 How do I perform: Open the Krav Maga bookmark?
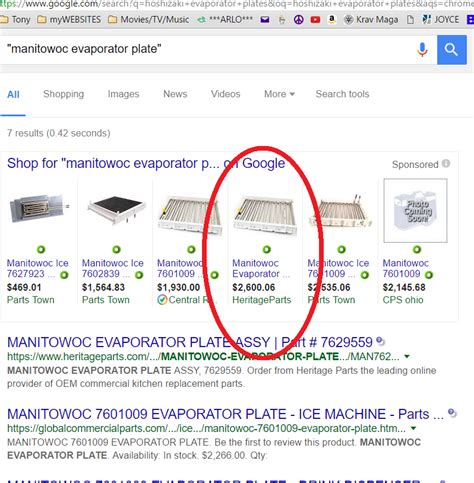(x=371, y=20)
